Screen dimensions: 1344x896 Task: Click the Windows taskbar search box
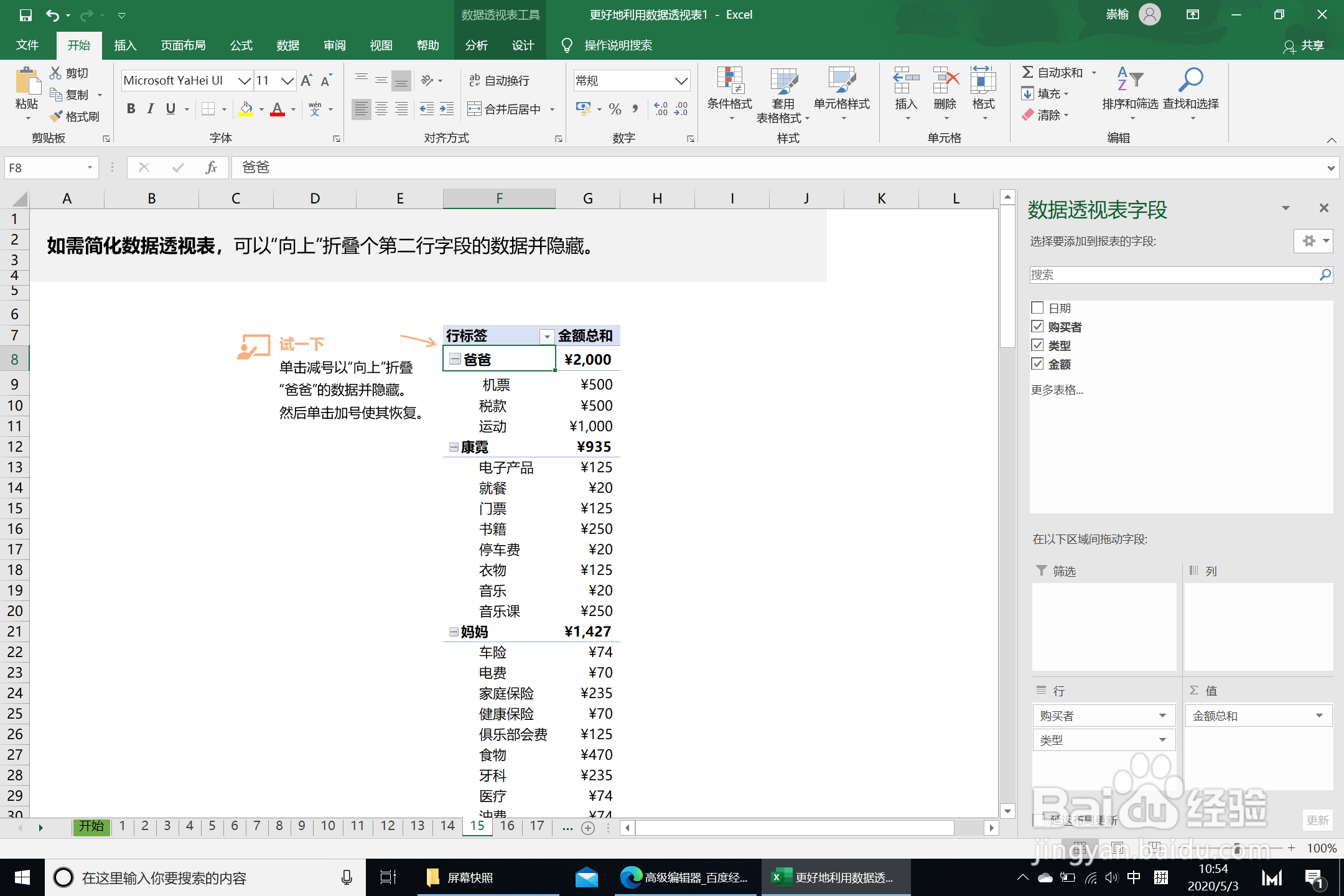click(205, 877)
